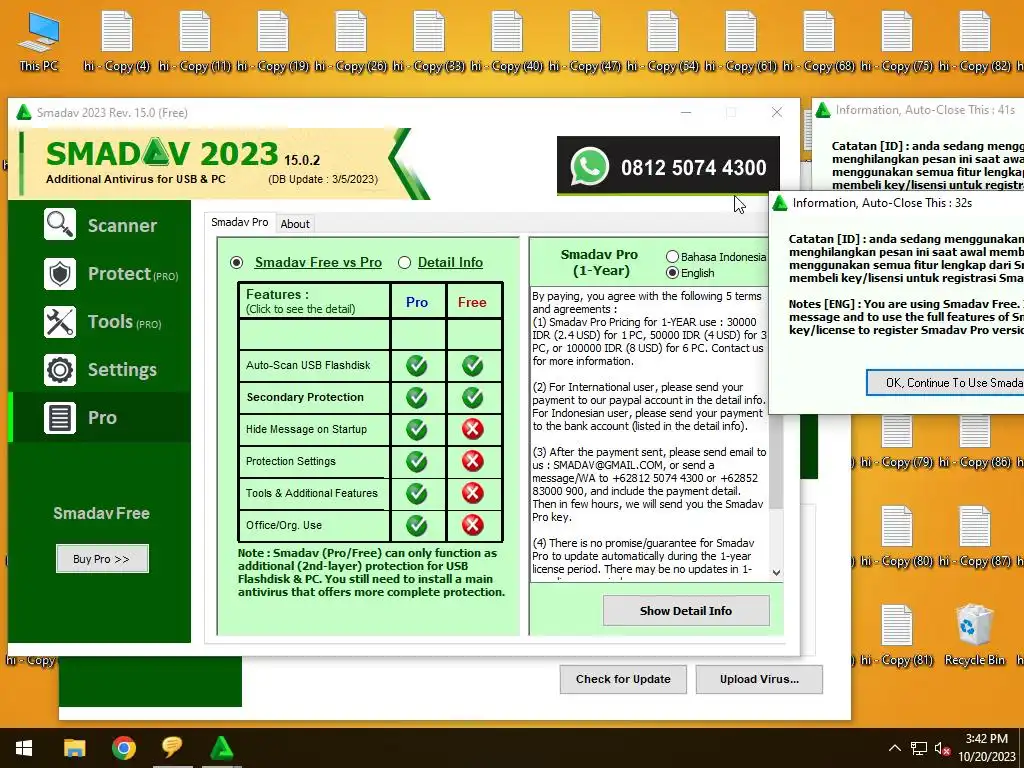Viewport: 1024px width, 768px height.
Task: Open File Explorer from the taskbar
Action: [74, 748]
